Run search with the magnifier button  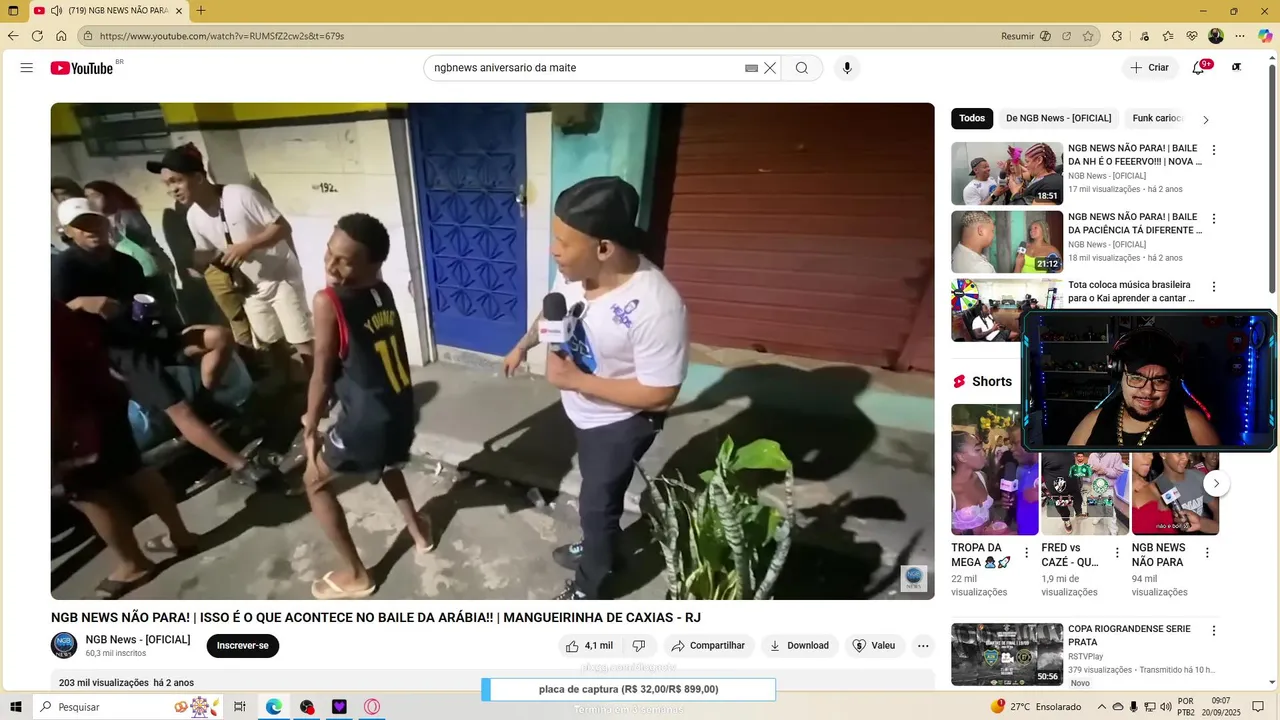(802, 68)
